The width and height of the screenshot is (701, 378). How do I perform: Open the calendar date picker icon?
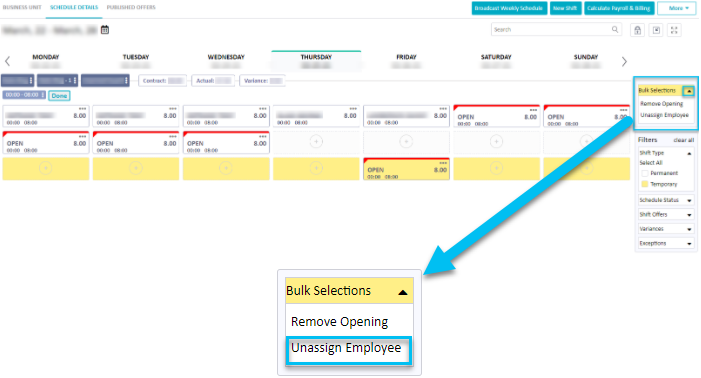105,30
